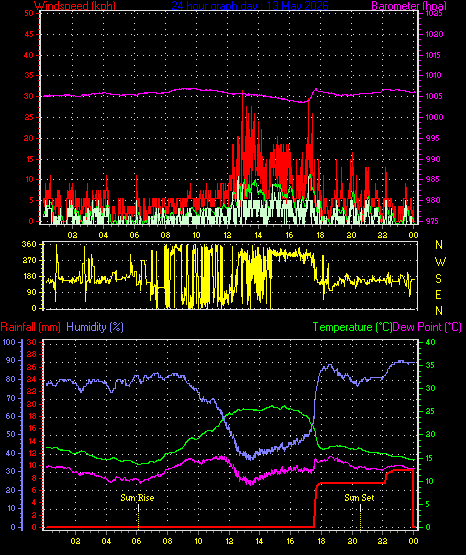Click the "975" barometer axis value
This screenshot has width=466, height=555.
[x=432, y=221]
